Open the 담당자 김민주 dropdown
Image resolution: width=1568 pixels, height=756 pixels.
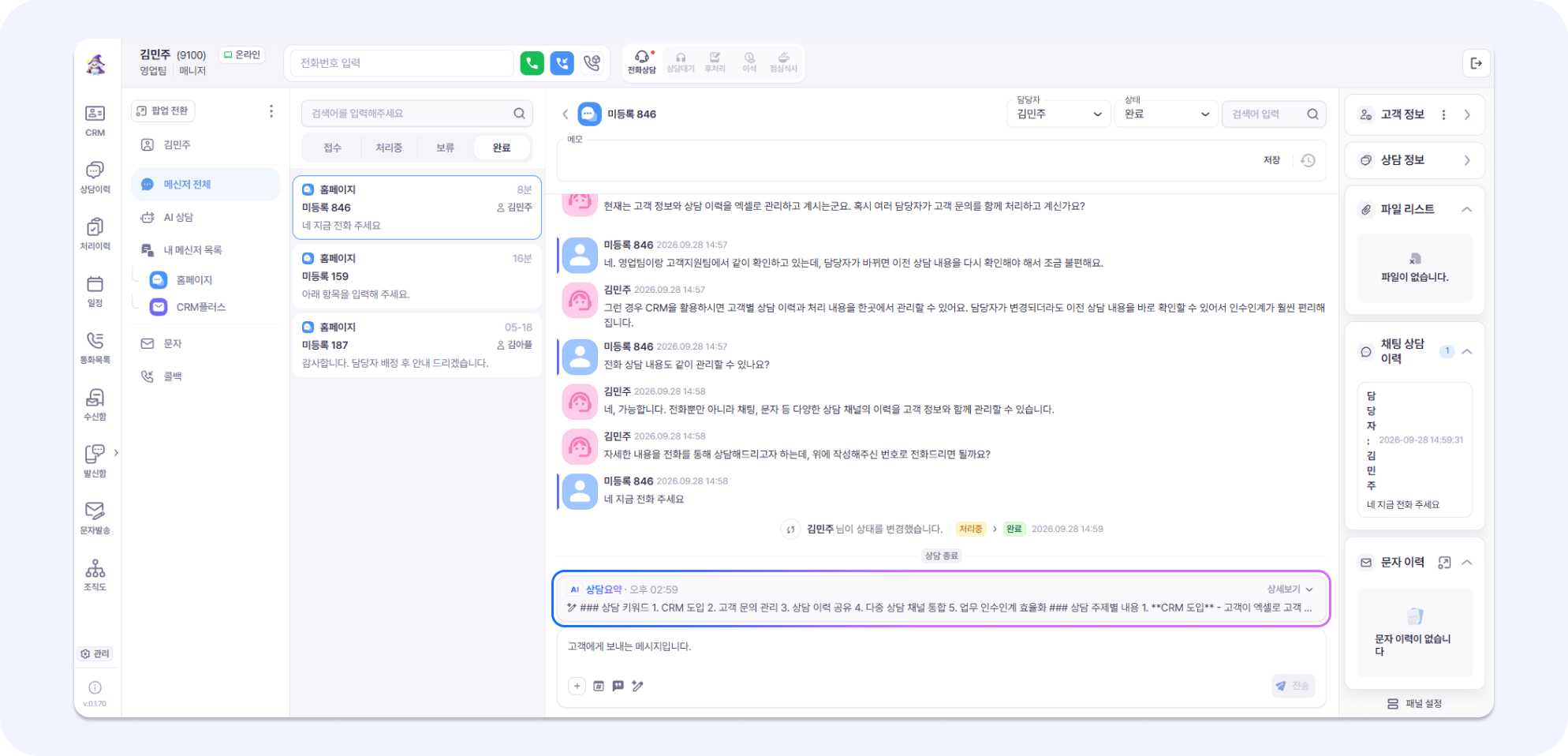coord(1058,114)
